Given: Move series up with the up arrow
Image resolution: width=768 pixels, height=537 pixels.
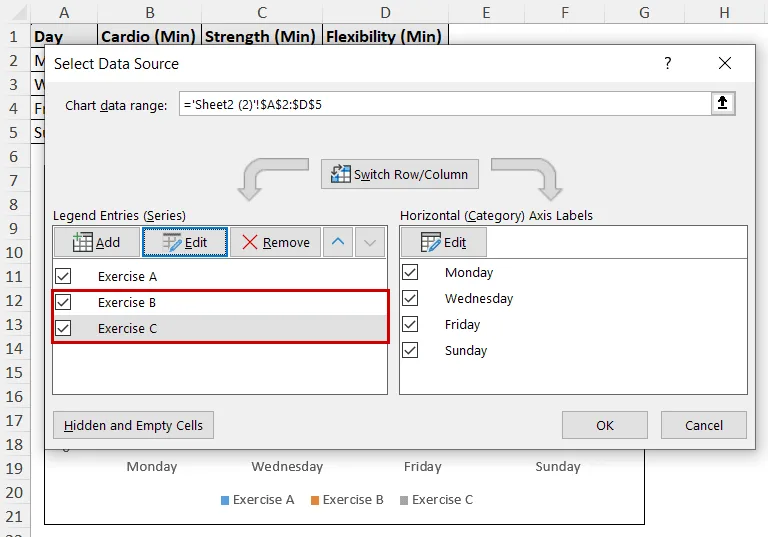Looking at the screenshot, I should coord(338,242).
